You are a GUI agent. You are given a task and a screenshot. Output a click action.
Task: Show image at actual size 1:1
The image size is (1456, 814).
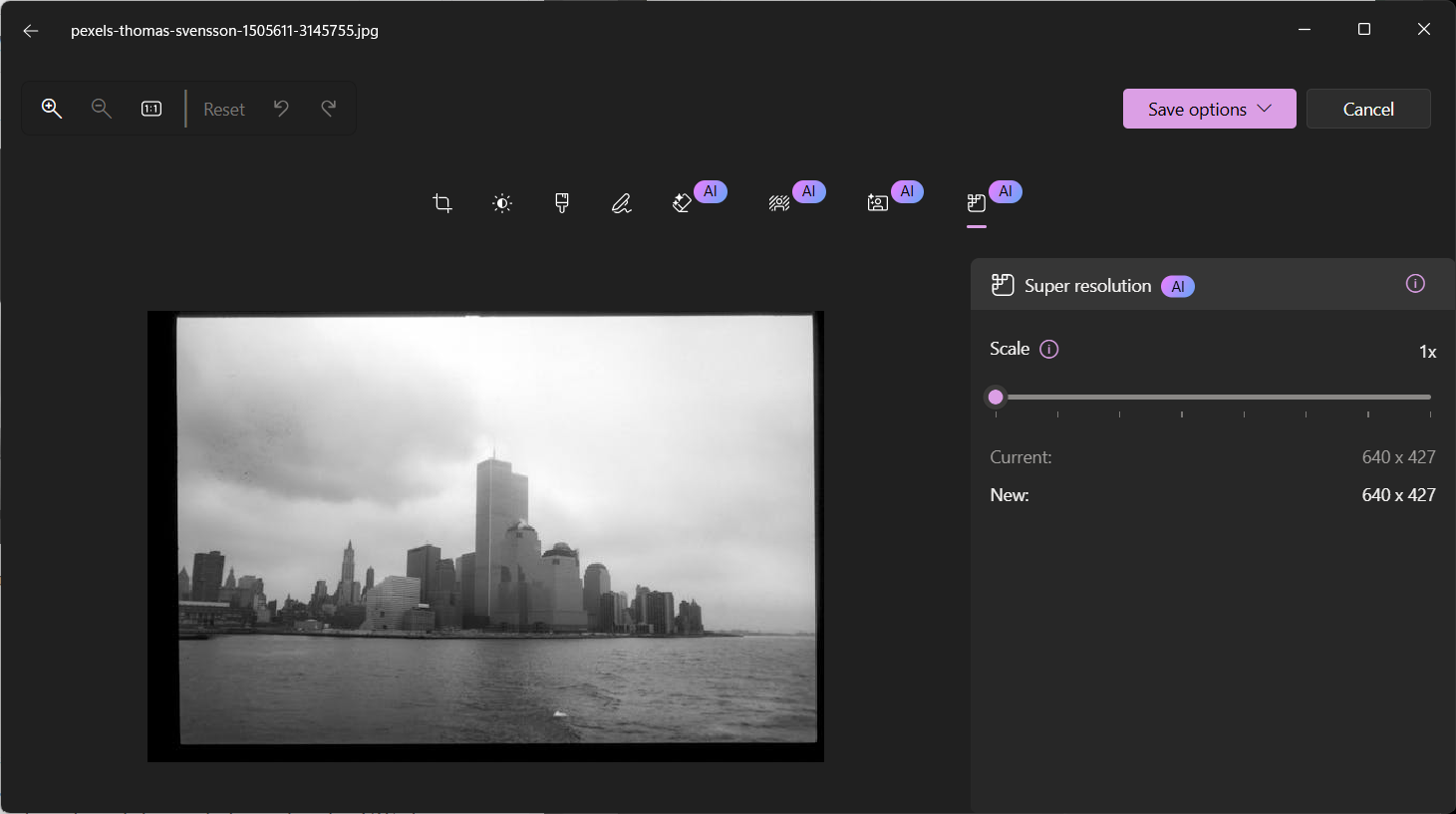click(151, 109)
